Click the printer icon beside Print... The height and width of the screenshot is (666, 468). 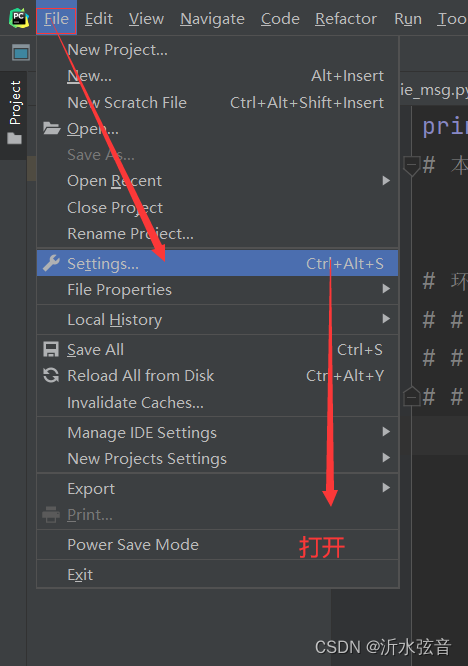51,515
